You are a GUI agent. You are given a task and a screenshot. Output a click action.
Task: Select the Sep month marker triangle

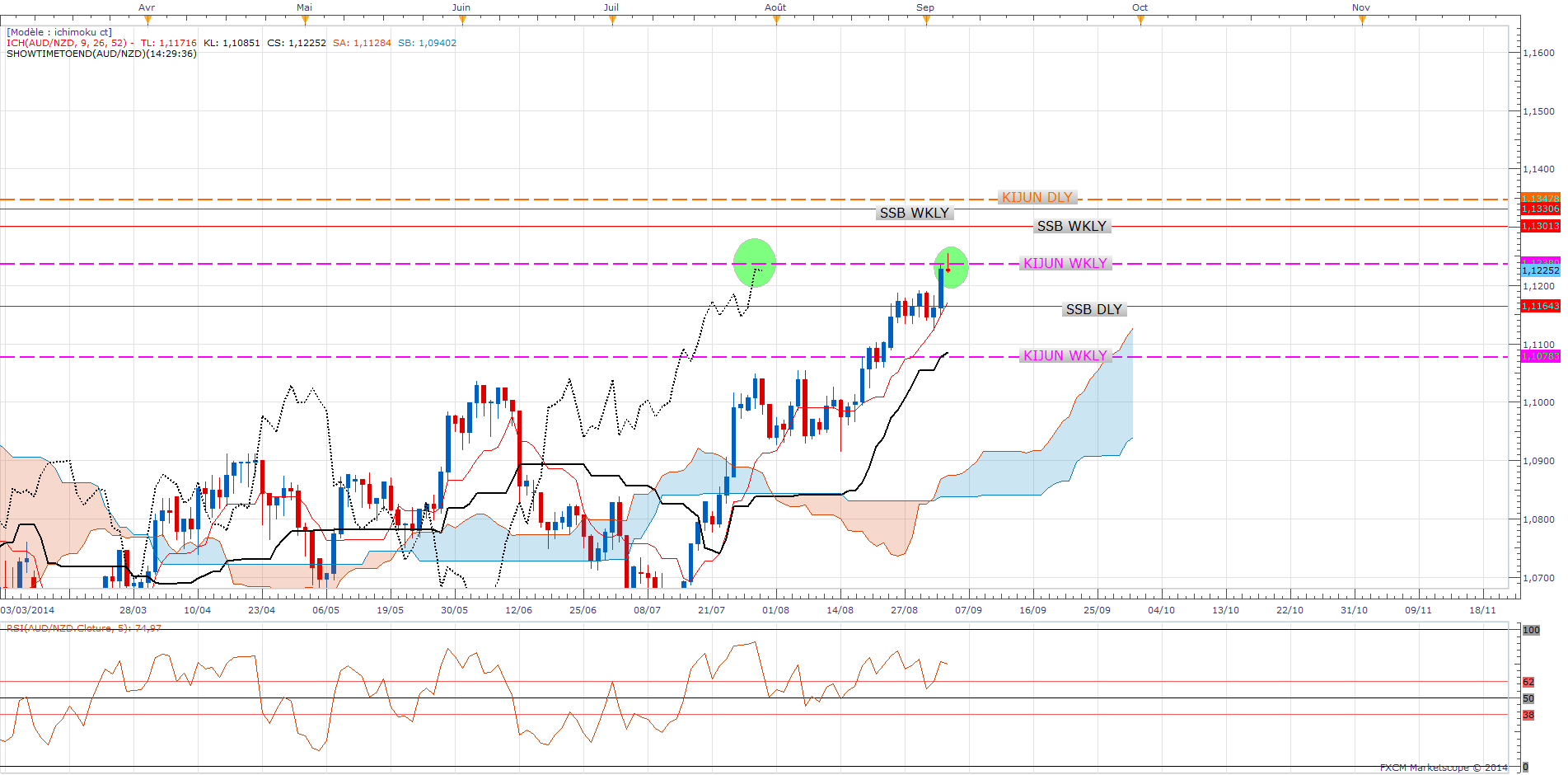tap(926, 20)
